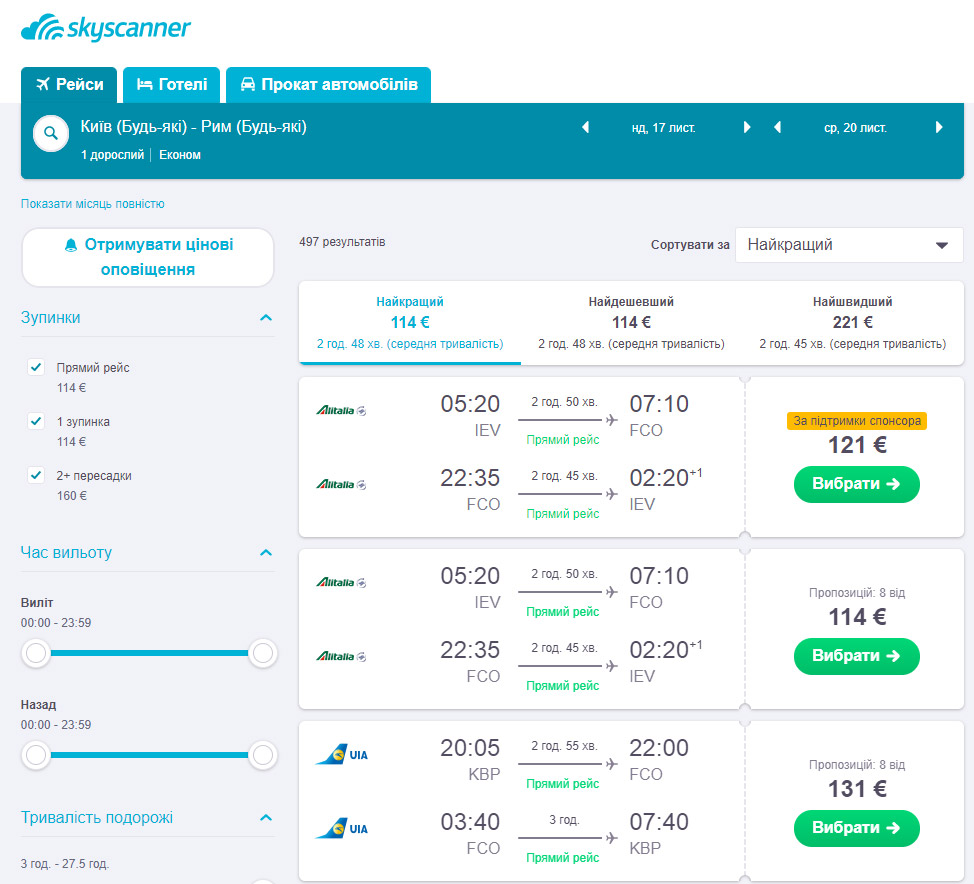This screenshot has width=974, height=884.
Task: Select the Найшвидший 221 € tab
Action: click(852, 322)
